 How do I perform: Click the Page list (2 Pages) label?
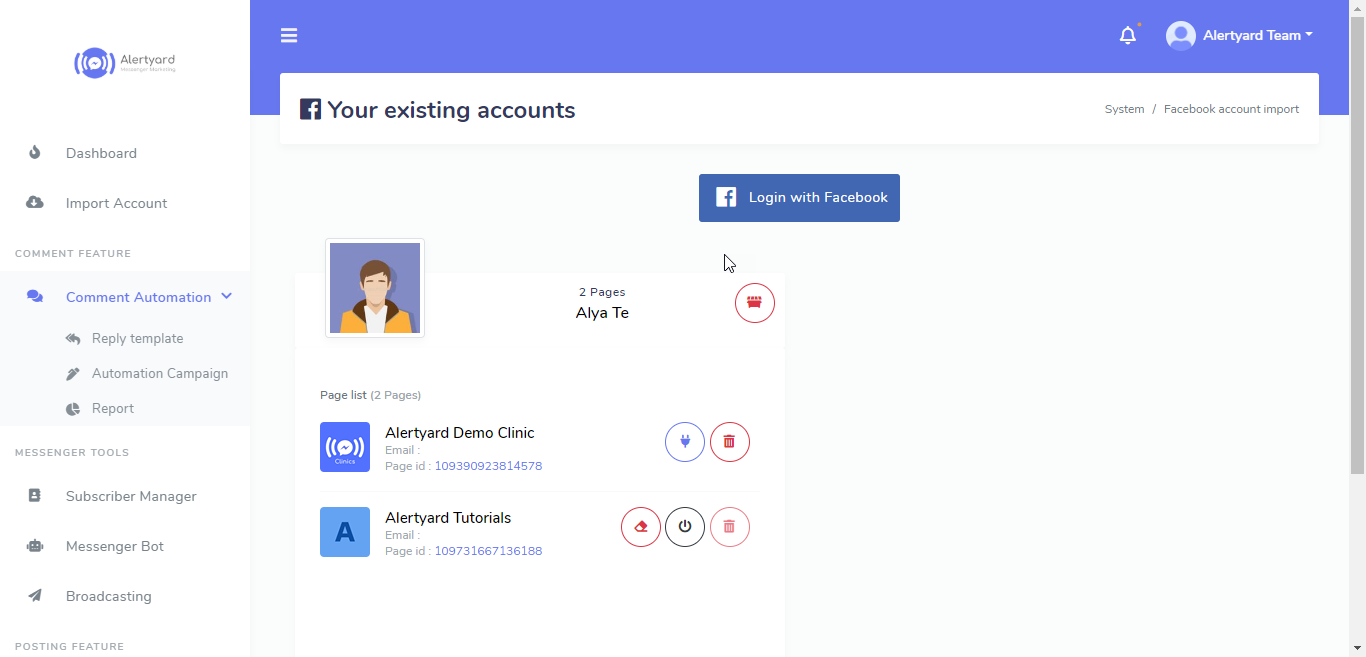(x=370, y=395)
